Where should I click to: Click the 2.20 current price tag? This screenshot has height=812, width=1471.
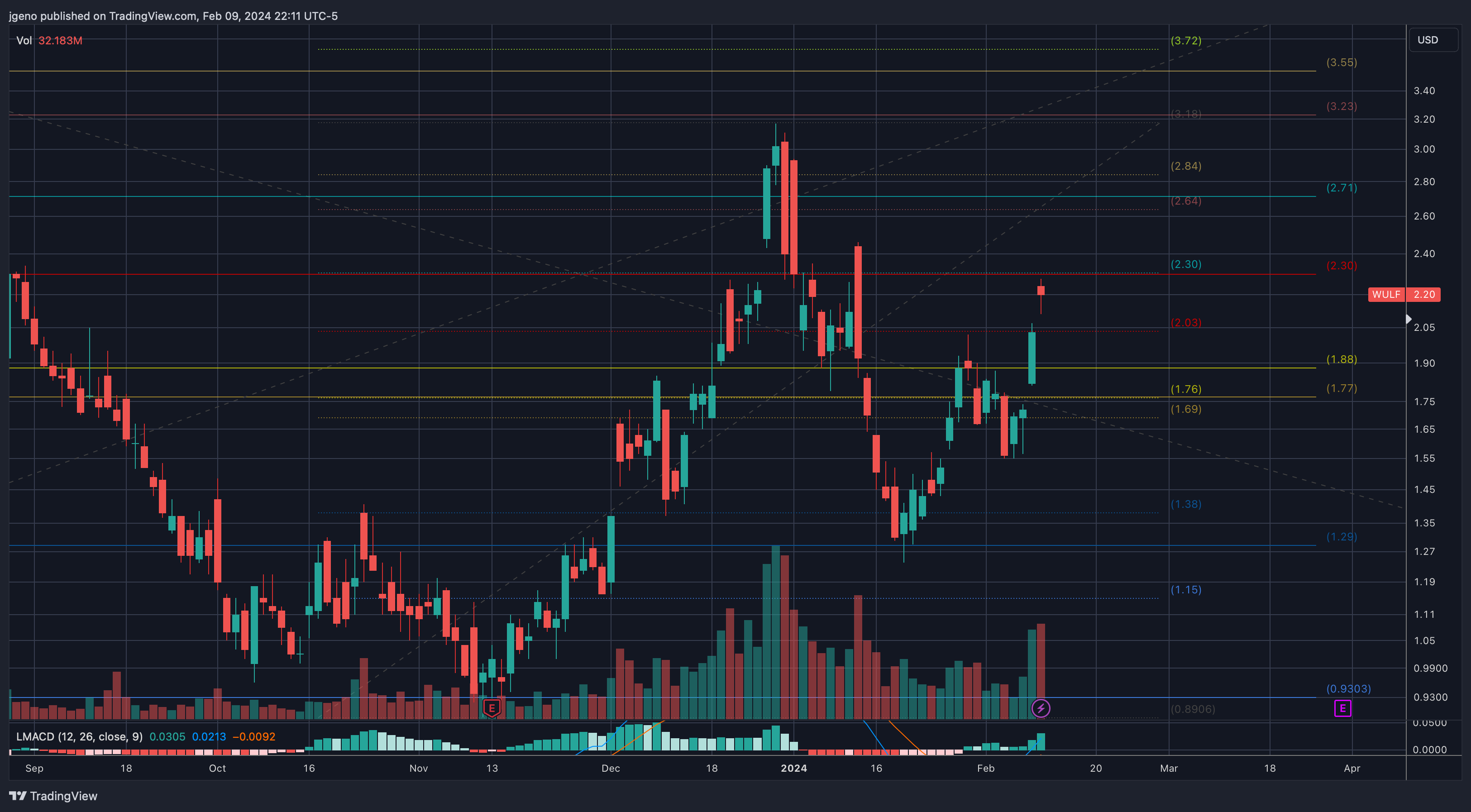pos(1424,295)
